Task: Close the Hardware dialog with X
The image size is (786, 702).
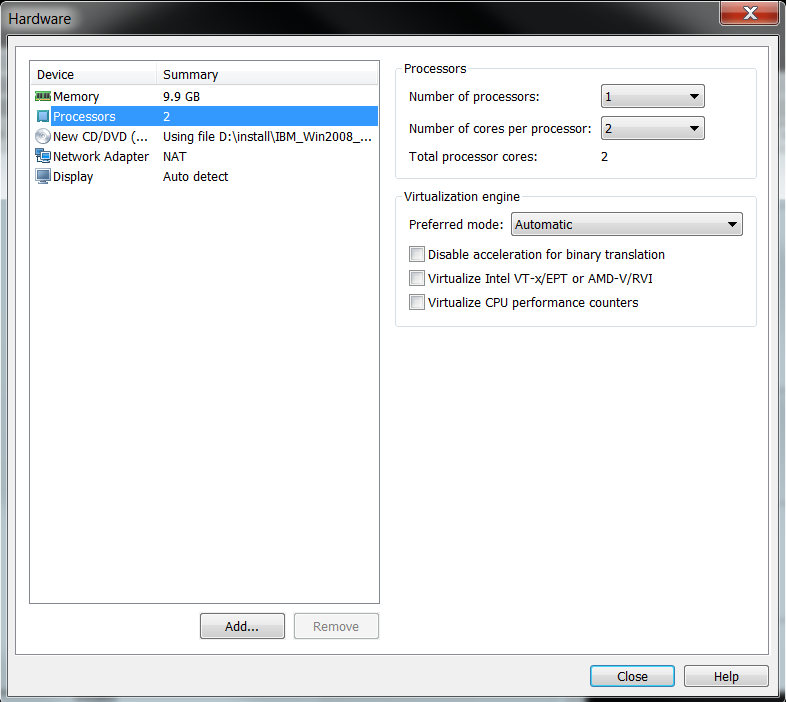Action: point(749,13)
